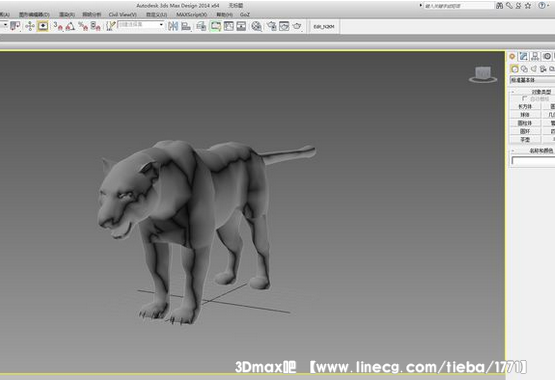The width and height of the screenshot is (556, 384).
Task: Select the teapot Render Production icon
Action: pos(297,26)
